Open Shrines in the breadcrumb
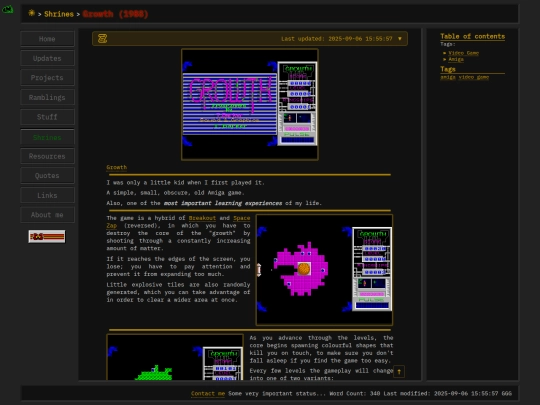Screen dimensions: 540x405 (59, 14)
